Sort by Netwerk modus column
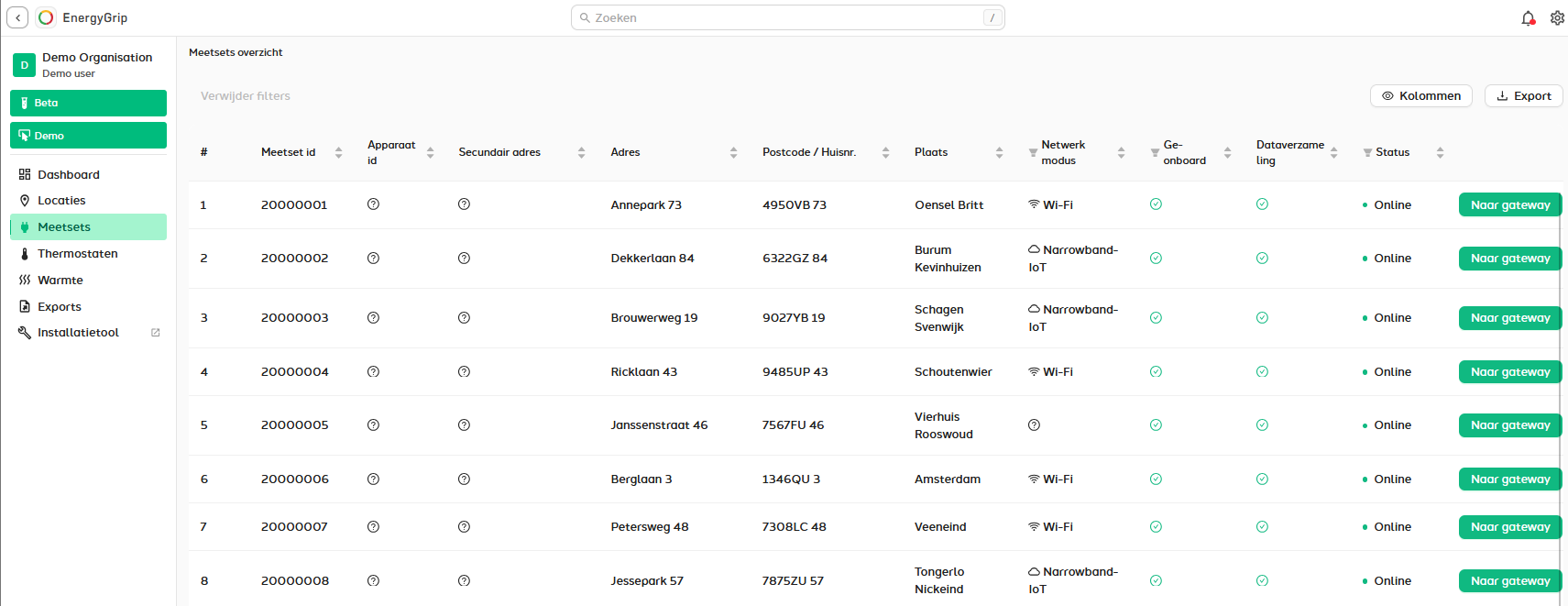The height and width of the screenshot is (606, 1568). [x=1121, y=152]
